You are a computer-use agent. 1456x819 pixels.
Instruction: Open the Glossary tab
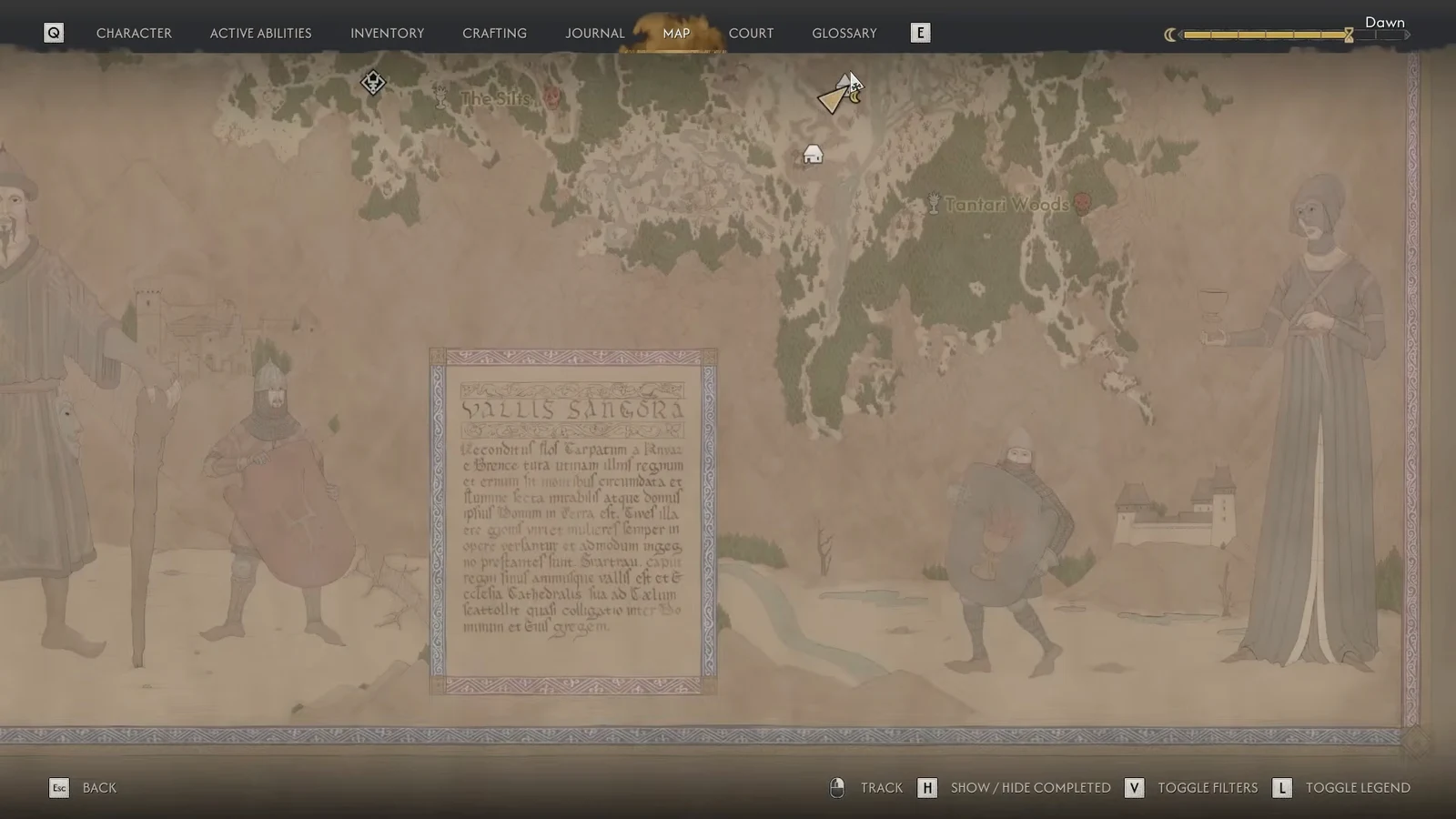click(x=844, y=33)
